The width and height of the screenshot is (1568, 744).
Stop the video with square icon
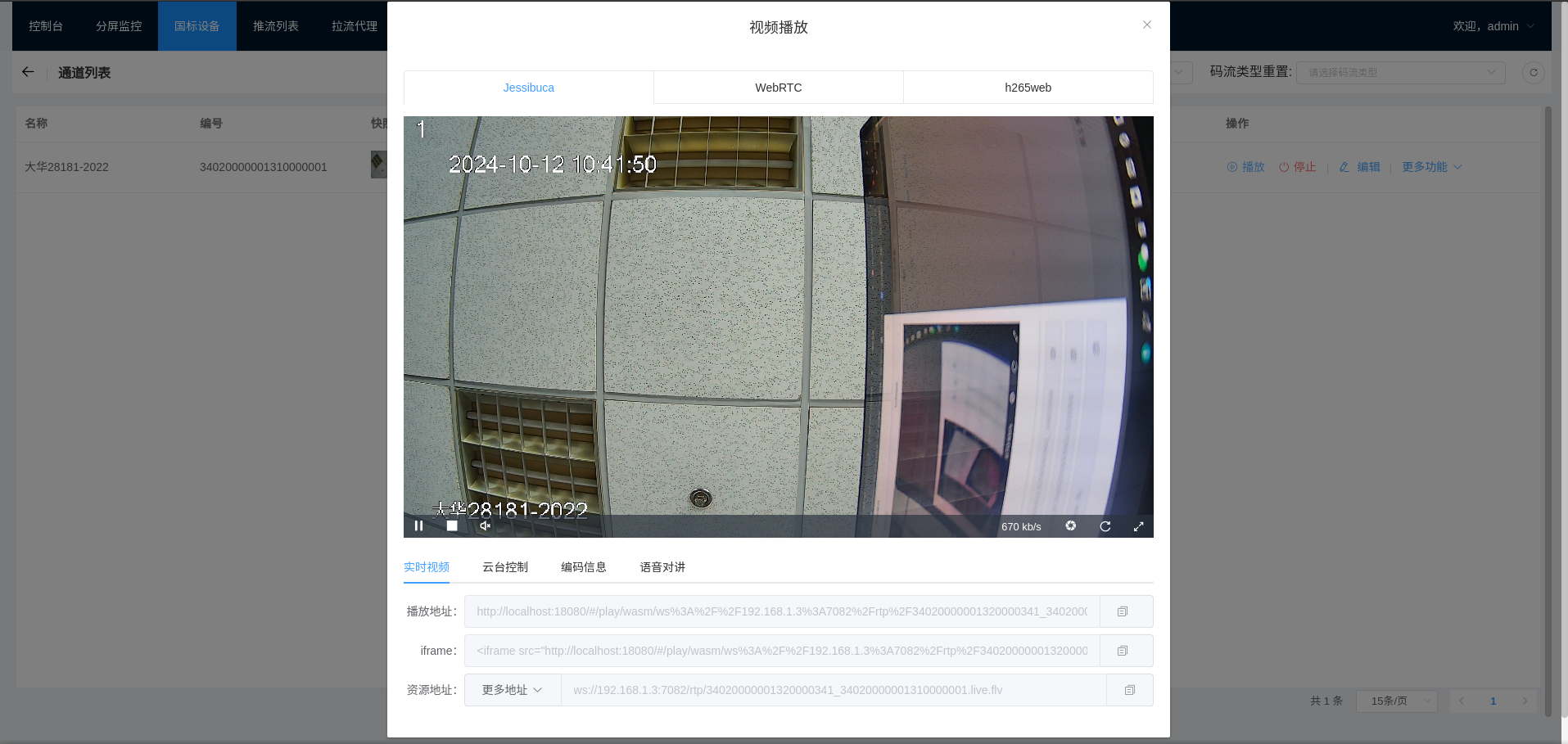coord(452,526)
